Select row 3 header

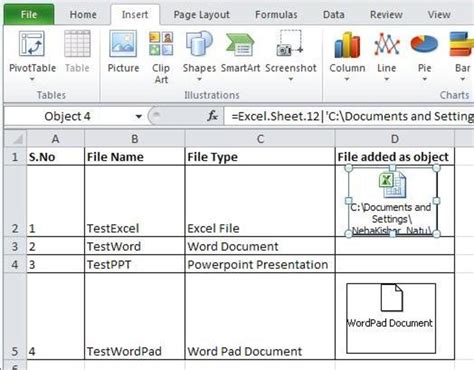[x=15, y=246]
